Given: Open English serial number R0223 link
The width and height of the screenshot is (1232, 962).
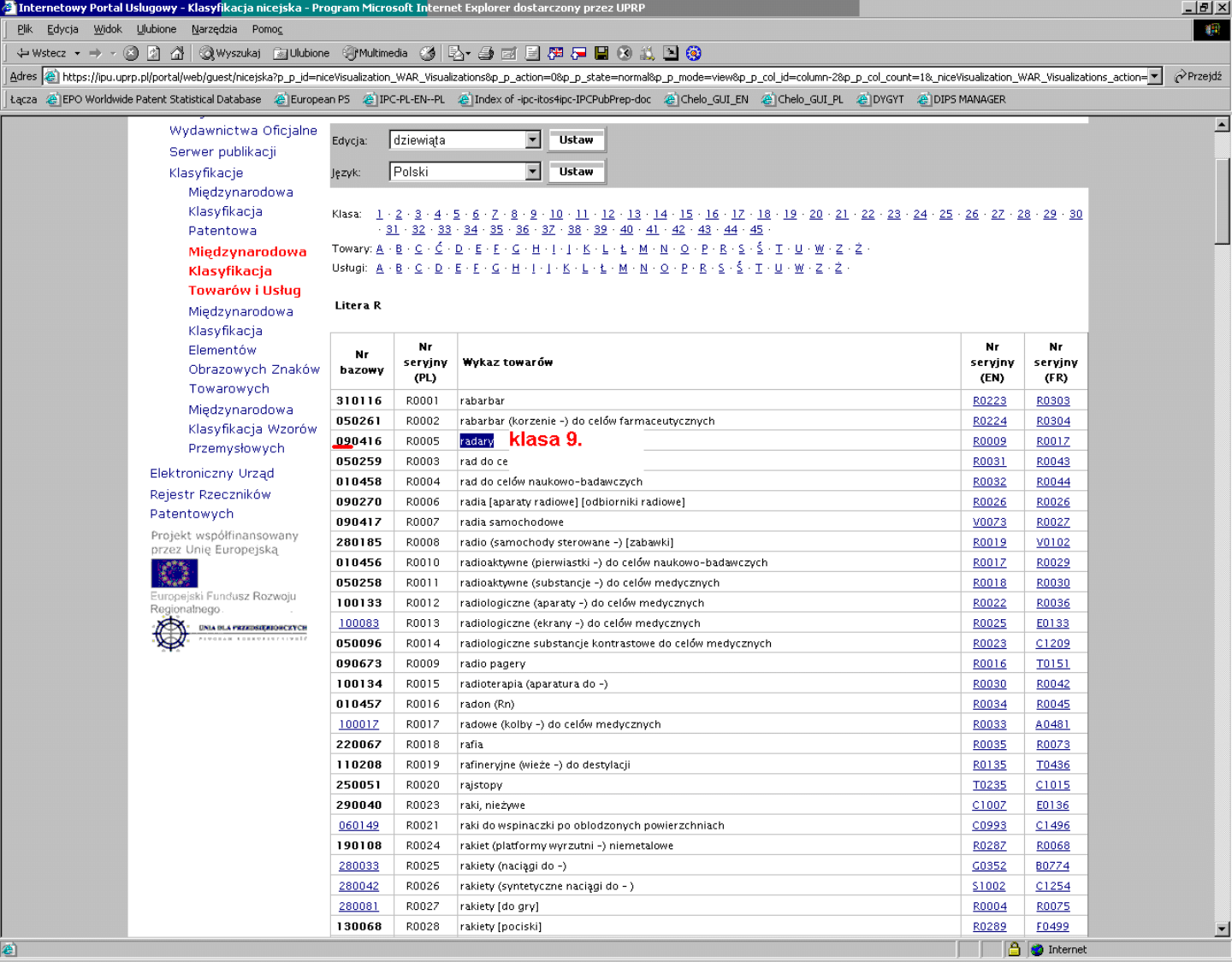Looking at the screenshot, I should click(x=989, y=401).
